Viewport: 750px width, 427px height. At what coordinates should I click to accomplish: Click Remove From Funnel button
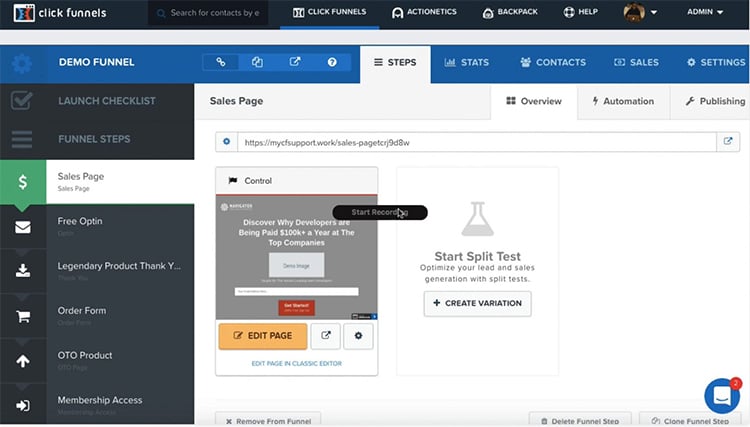268,420
